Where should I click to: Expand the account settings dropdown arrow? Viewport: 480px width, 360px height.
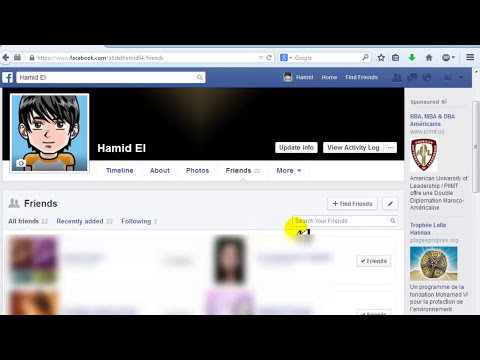click(461, 77)
